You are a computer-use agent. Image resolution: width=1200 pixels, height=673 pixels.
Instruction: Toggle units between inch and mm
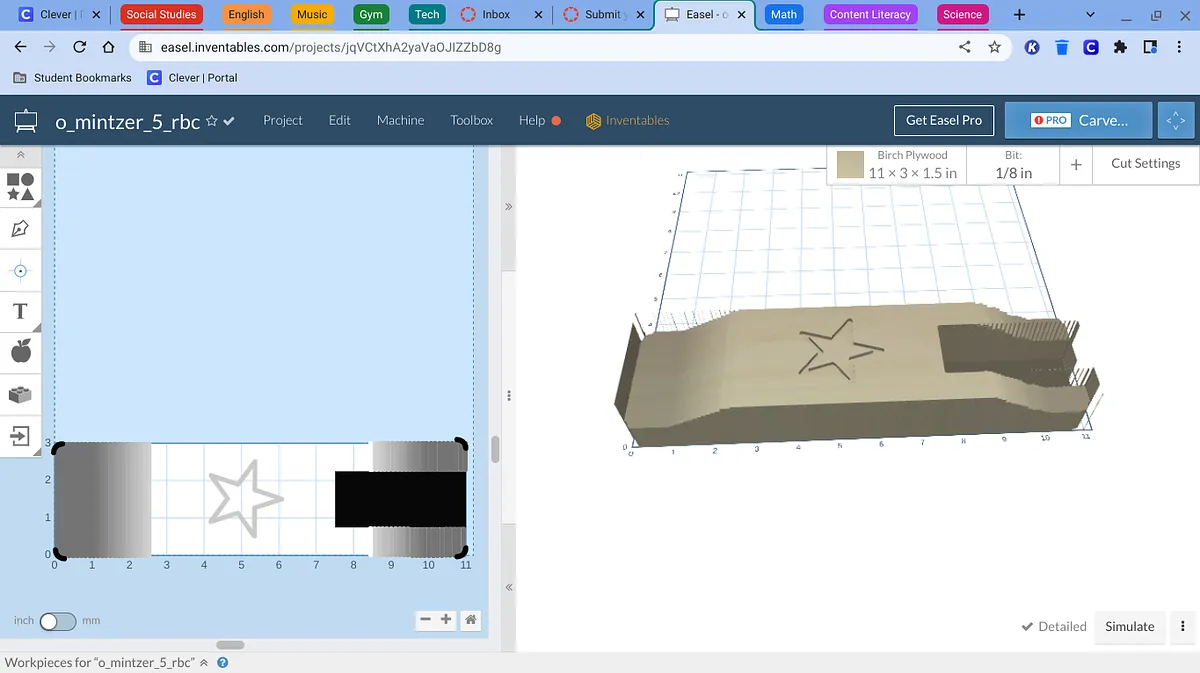[x=57, y=621]
